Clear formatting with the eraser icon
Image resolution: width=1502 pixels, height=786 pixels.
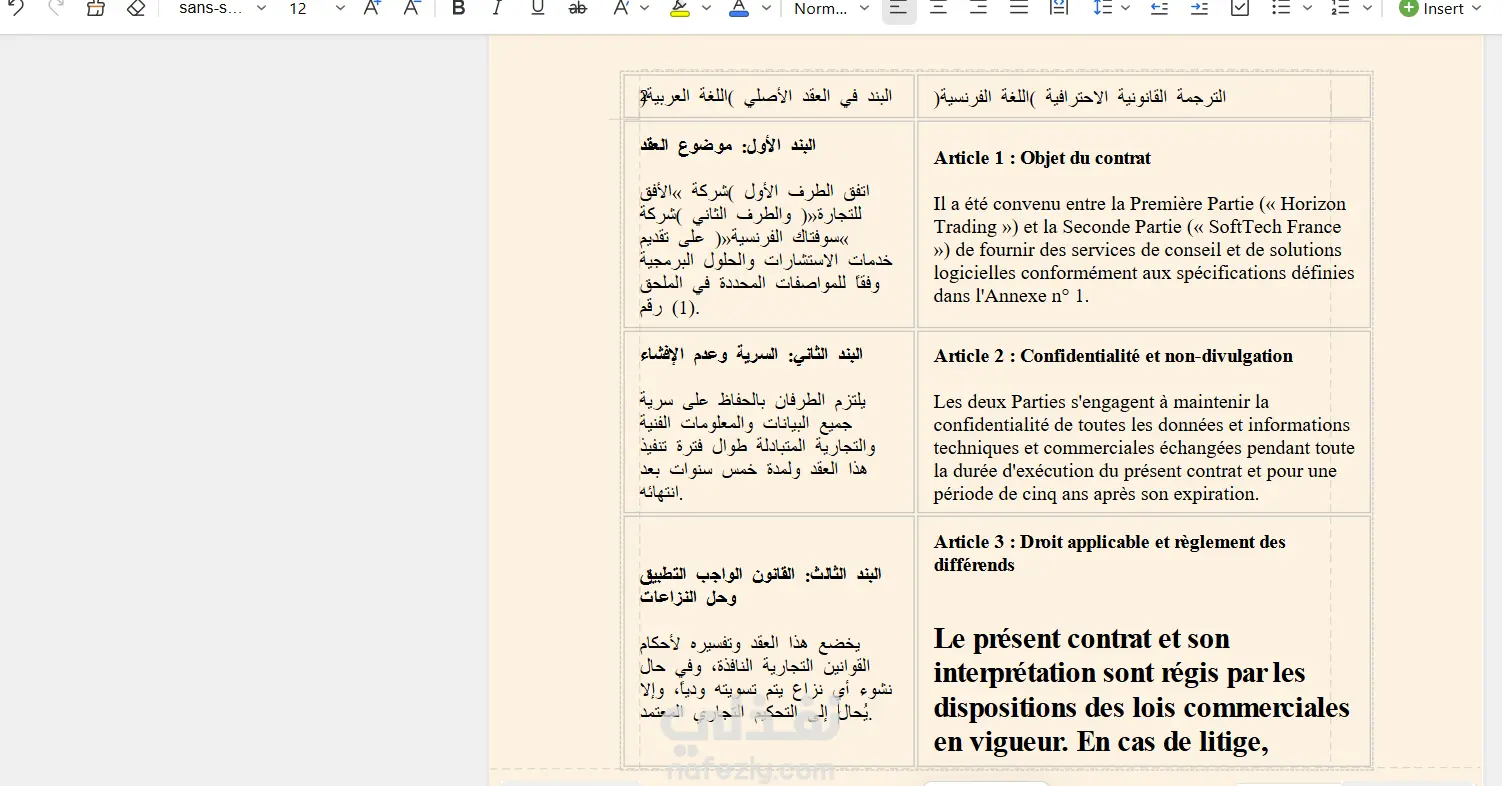136,8
